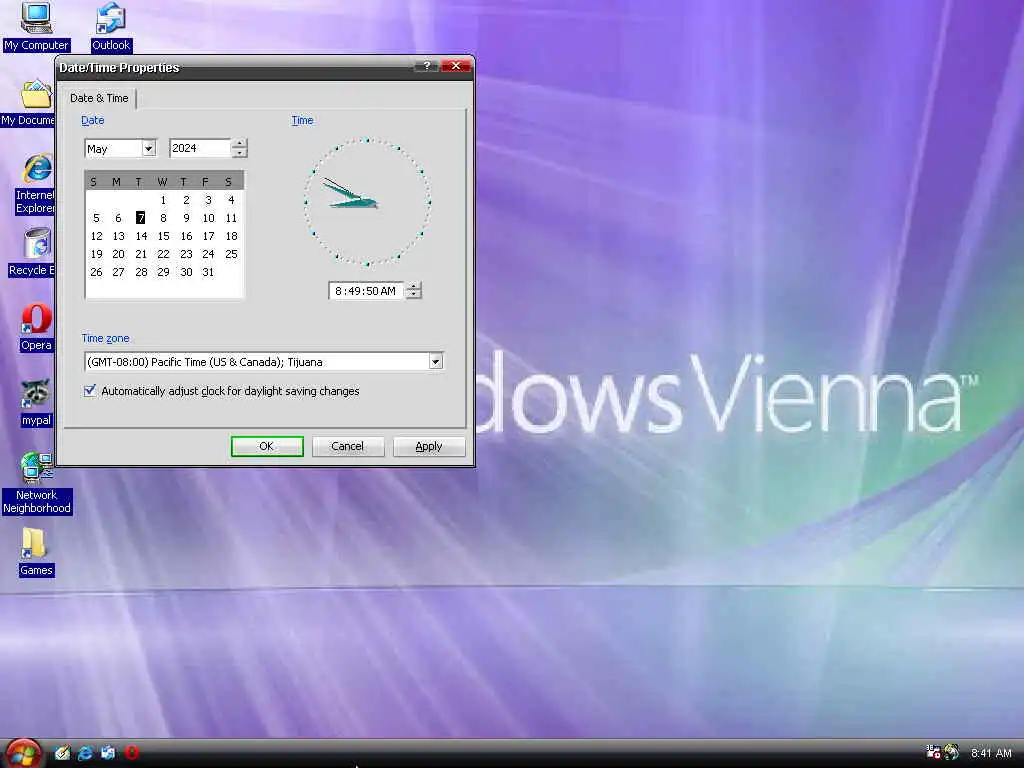Select the My Documents folder icon
The image size is (1024, 768).
[x=36, y=94]
